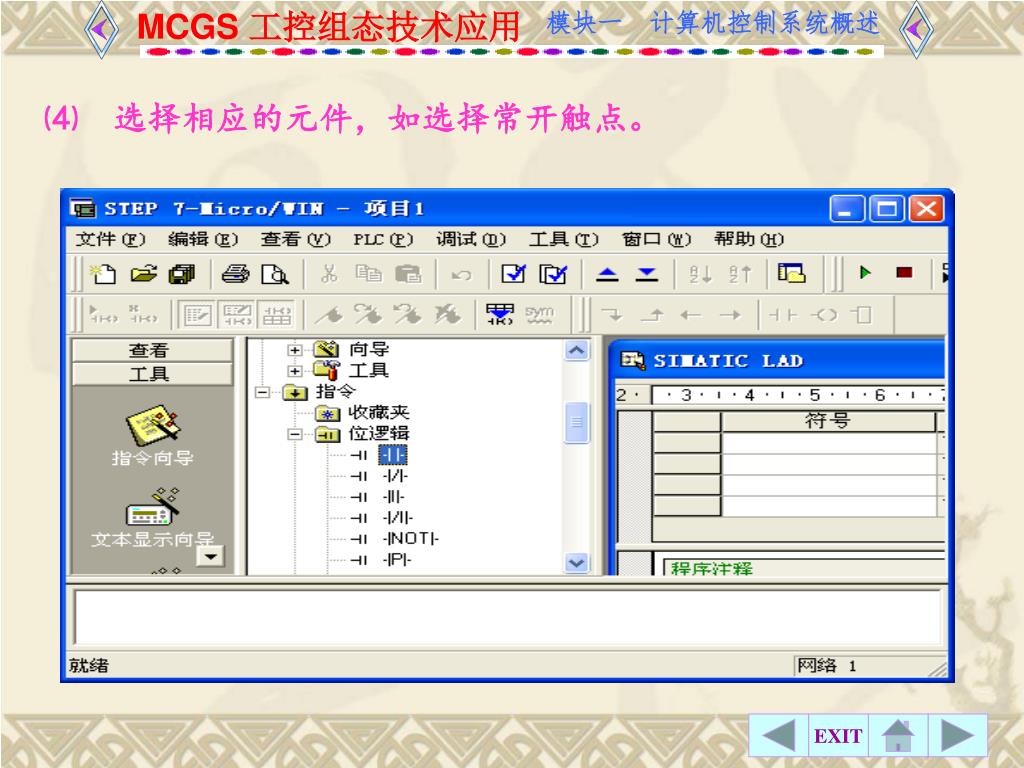Open the 文件(F) menu
Viewport: 1024px width, 768px height.
pyautogui.click(x=110, y=239)
